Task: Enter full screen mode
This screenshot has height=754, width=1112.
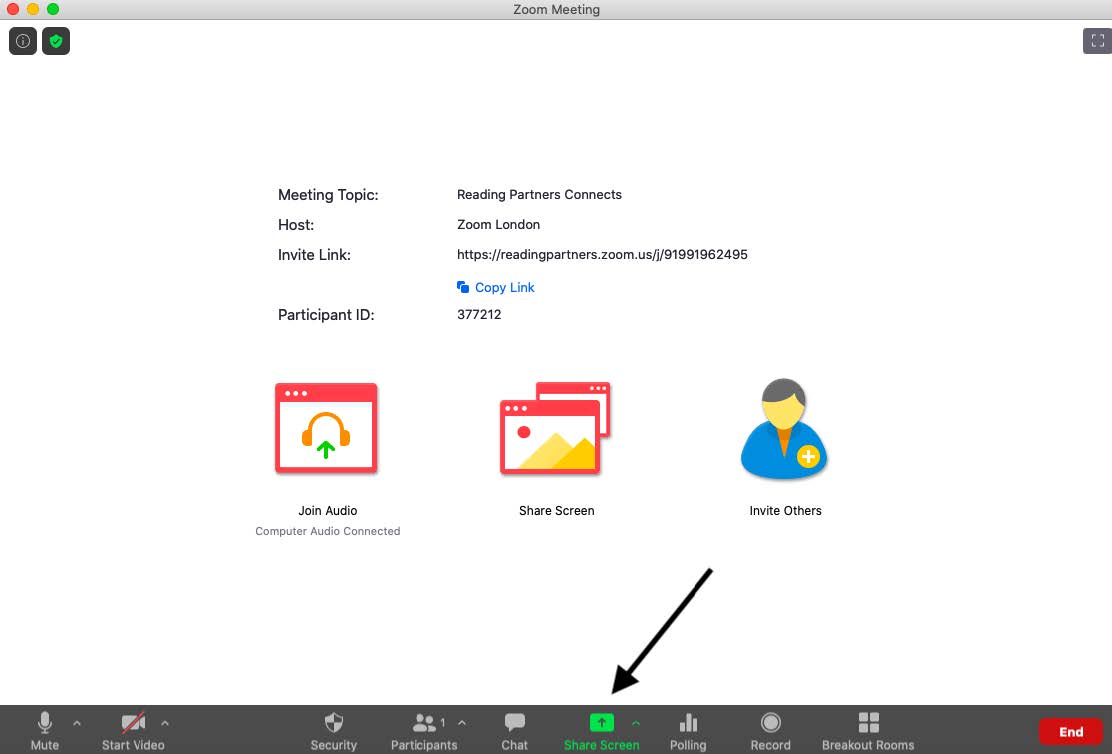Action: click(x=1097, y=41)
